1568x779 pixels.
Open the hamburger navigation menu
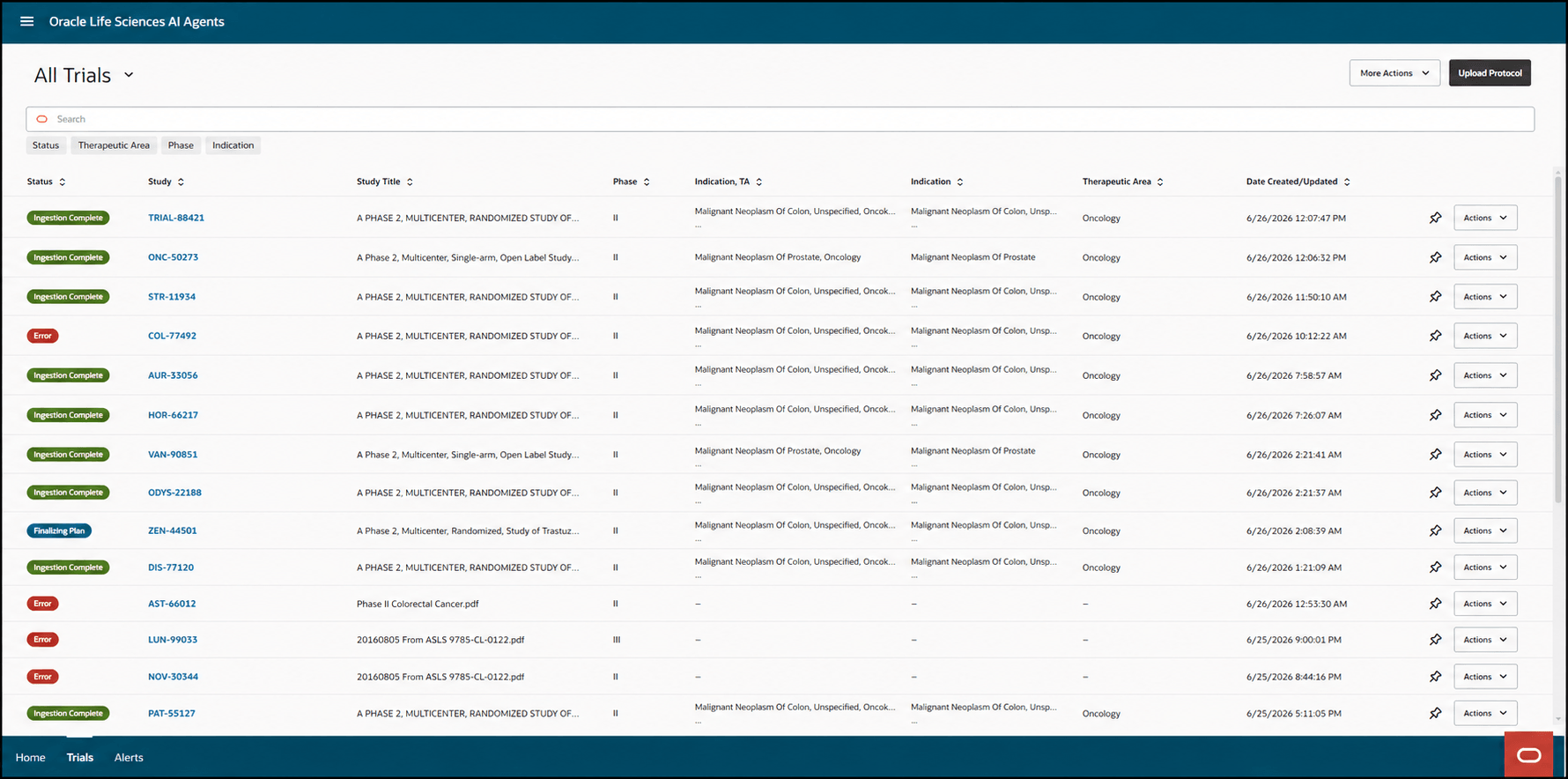coord(27,21)
